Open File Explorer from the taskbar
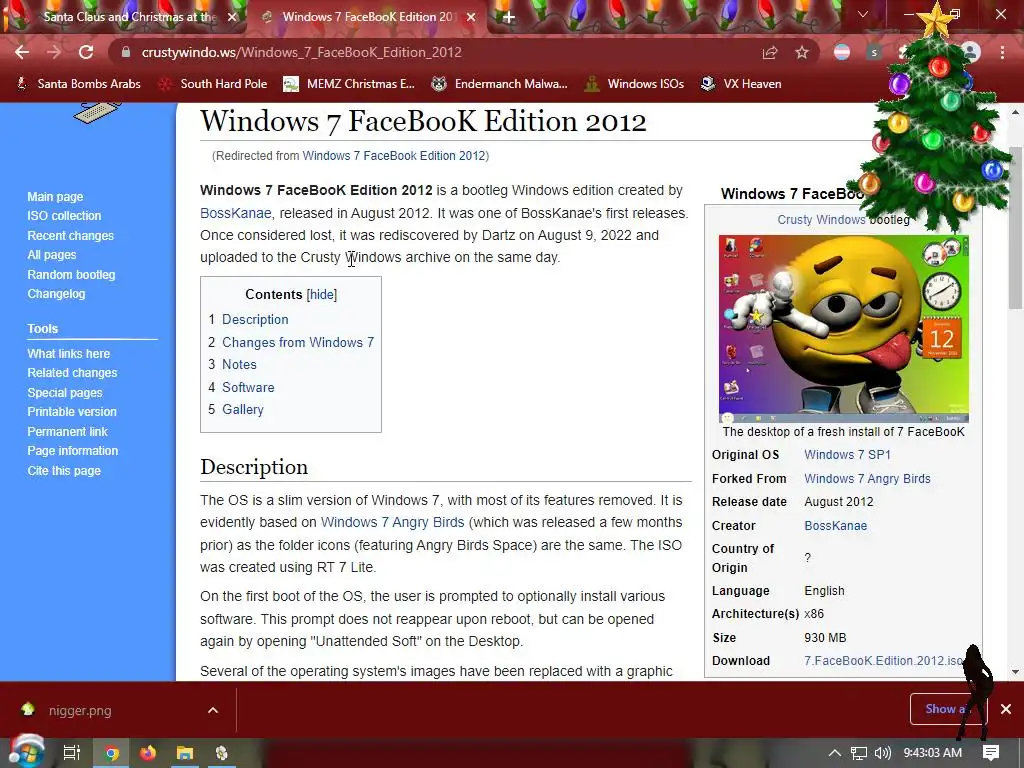Screen dimensions: 1024x768 coord(185,753)
